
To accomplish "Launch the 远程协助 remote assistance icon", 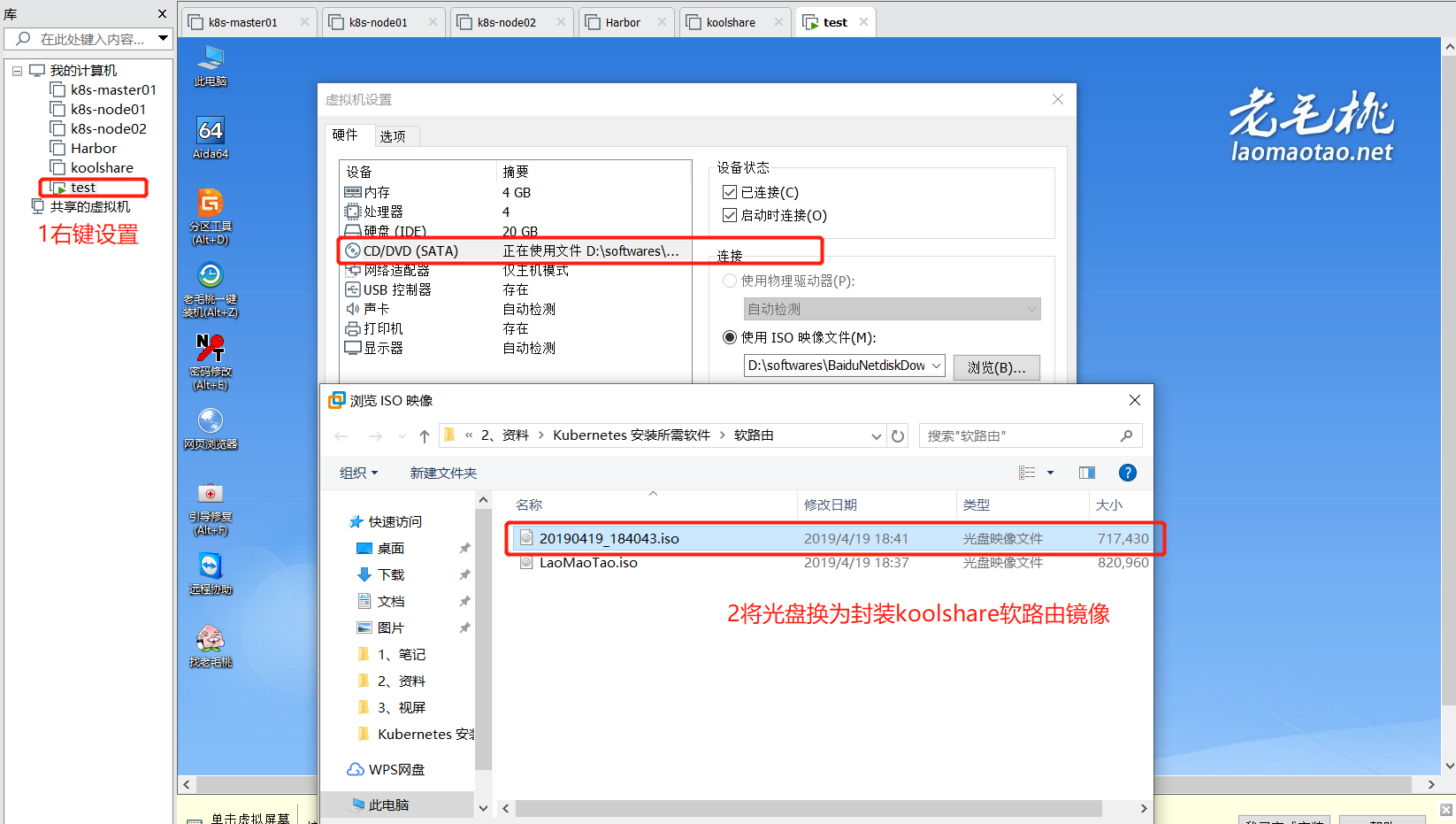I will point(211,574).
